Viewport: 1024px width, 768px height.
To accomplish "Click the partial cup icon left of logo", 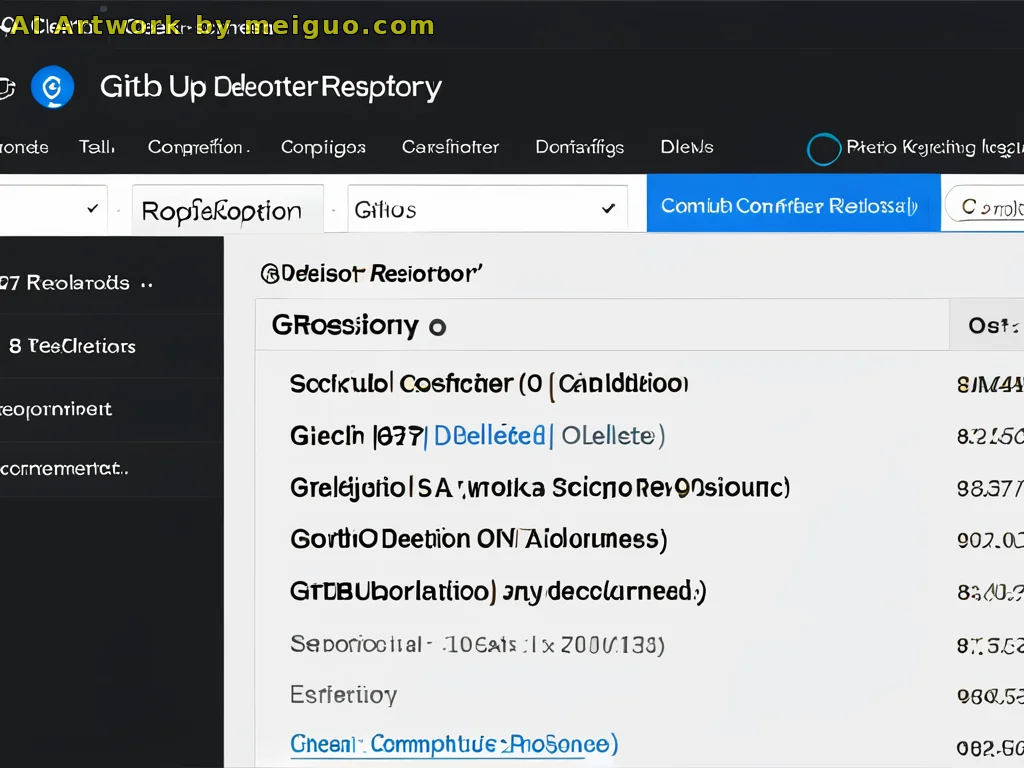I will tap(6, 88).
